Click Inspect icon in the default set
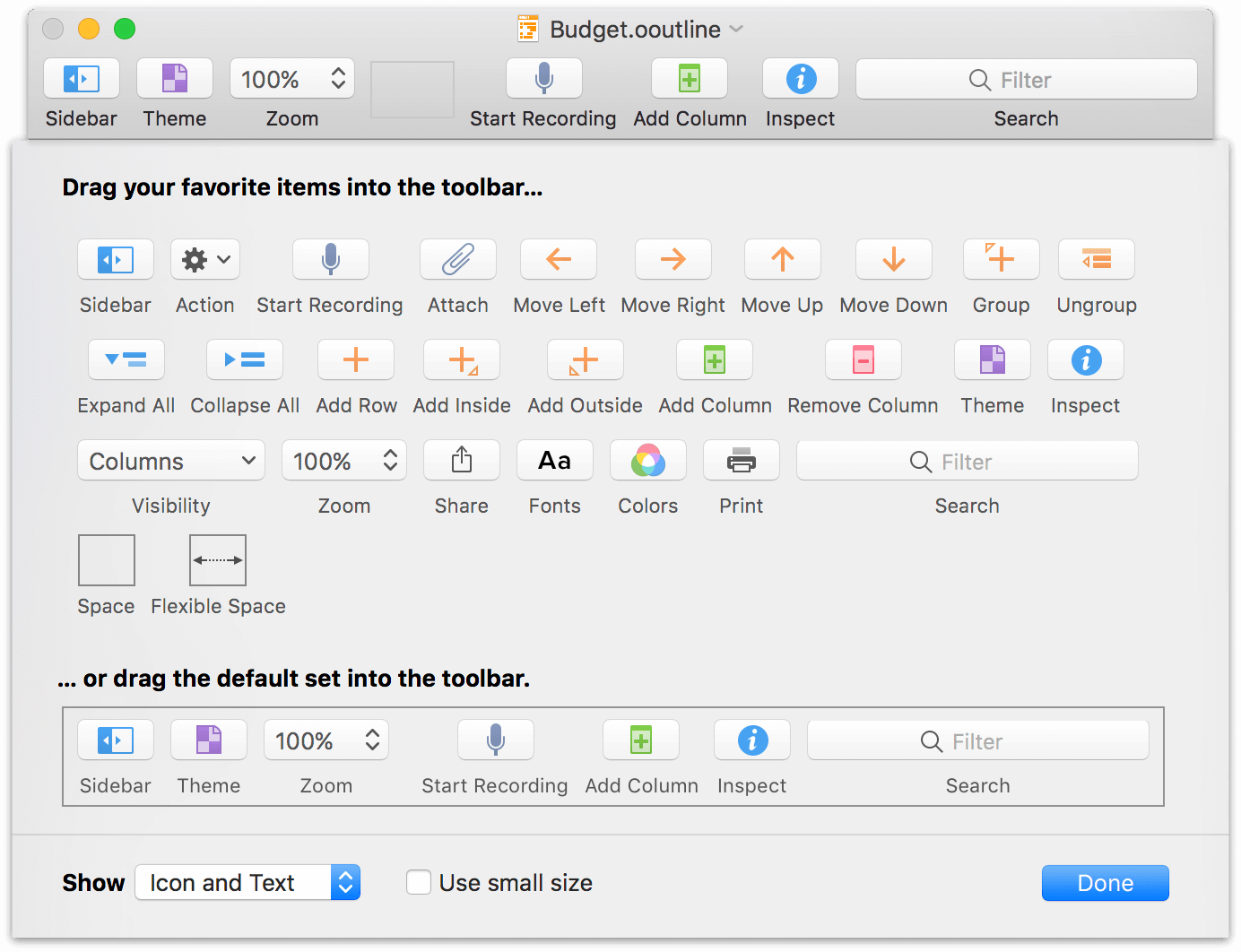Viewport: 1241px width, 952px height. coord(752,740)
